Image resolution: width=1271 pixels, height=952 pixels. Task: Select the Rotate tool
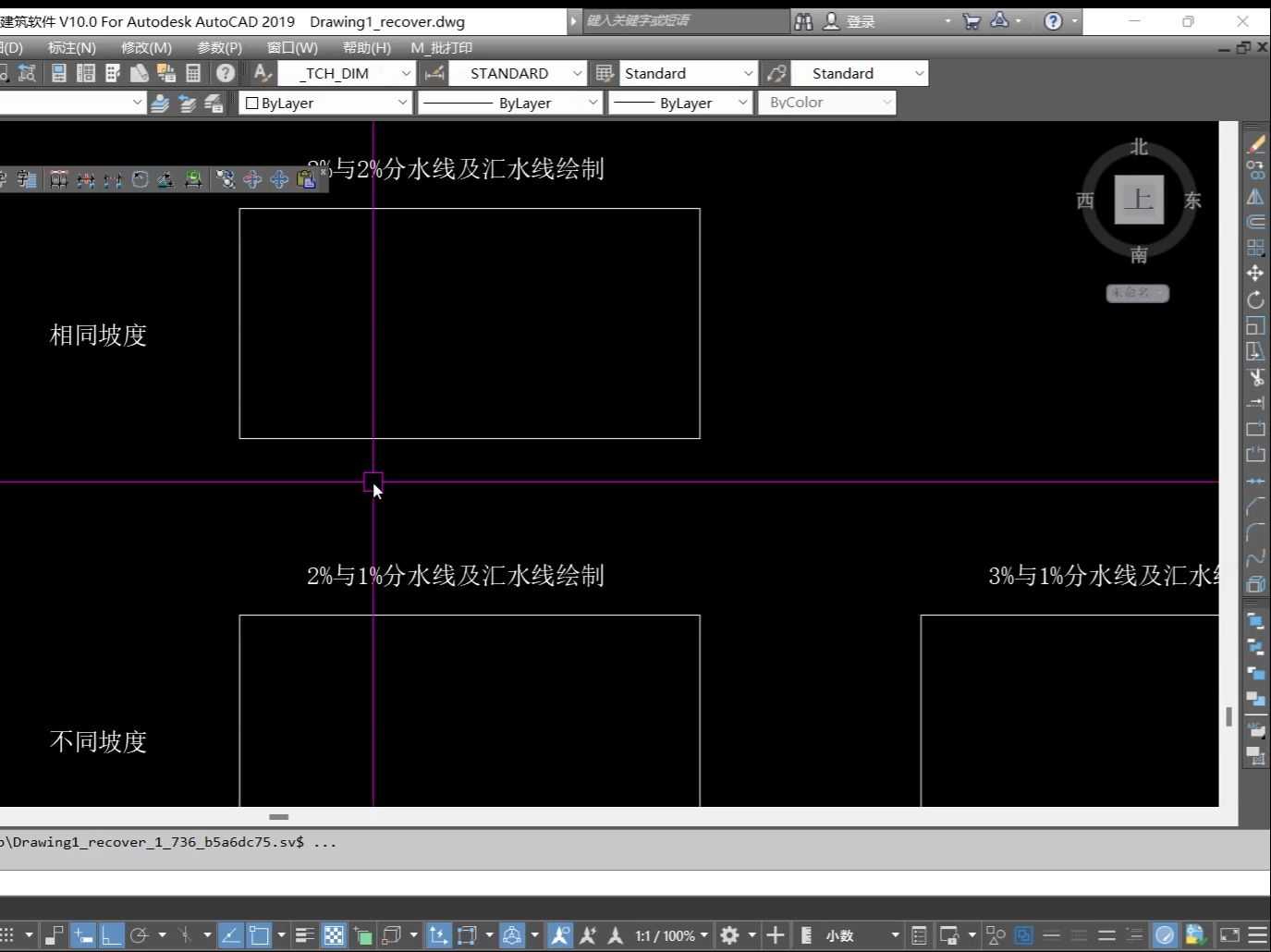coord(1255,299)
